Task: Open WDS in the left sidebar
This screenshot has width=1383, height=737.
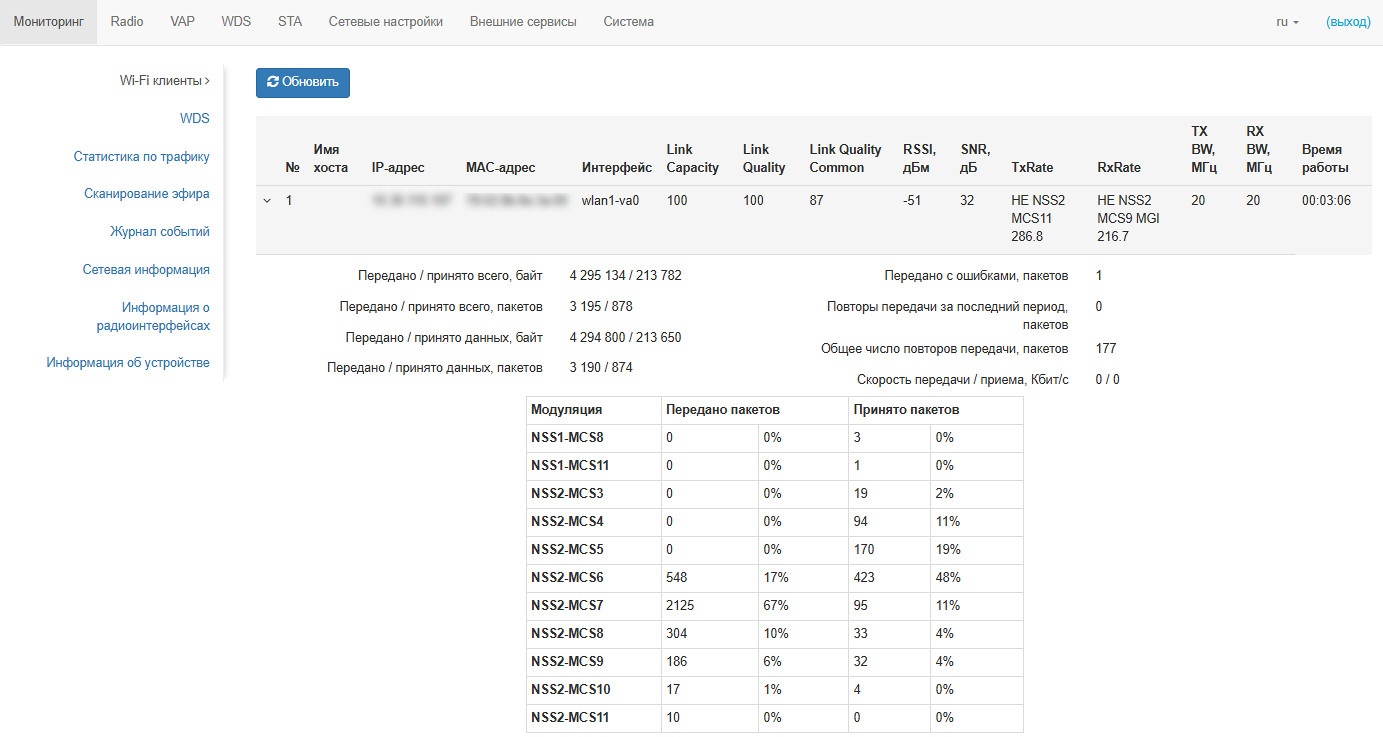Action: click(194, 119)
